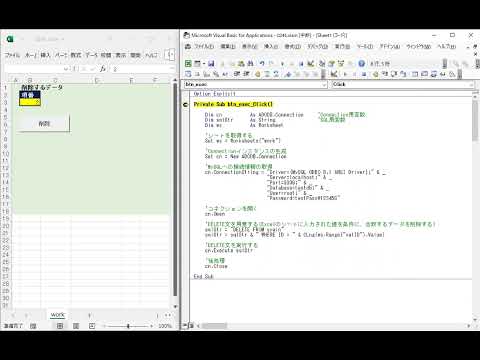
Task: Click macro record icon in Excel status bar
Action: click(x=33, y=326)
